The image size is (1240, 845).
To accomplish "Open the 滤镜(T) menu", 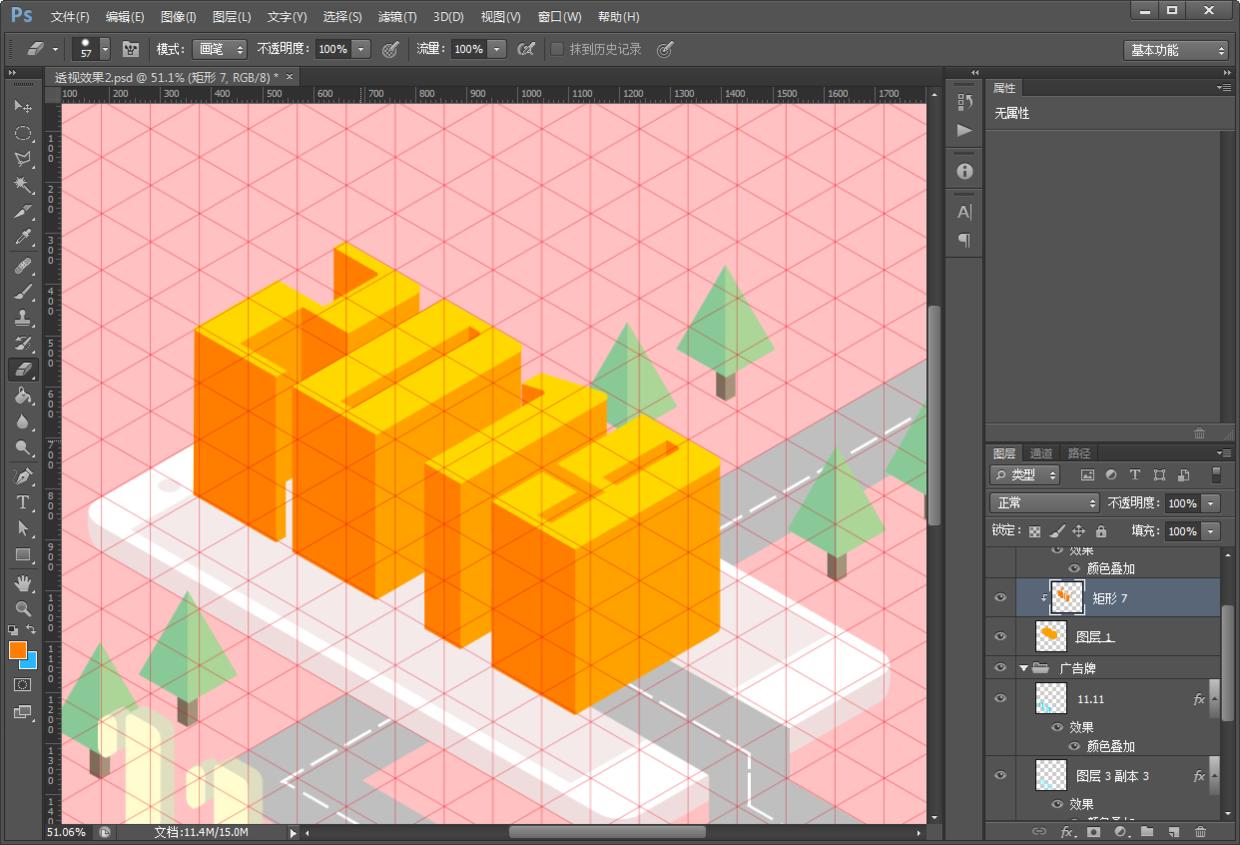I will (x=397, y=17).
